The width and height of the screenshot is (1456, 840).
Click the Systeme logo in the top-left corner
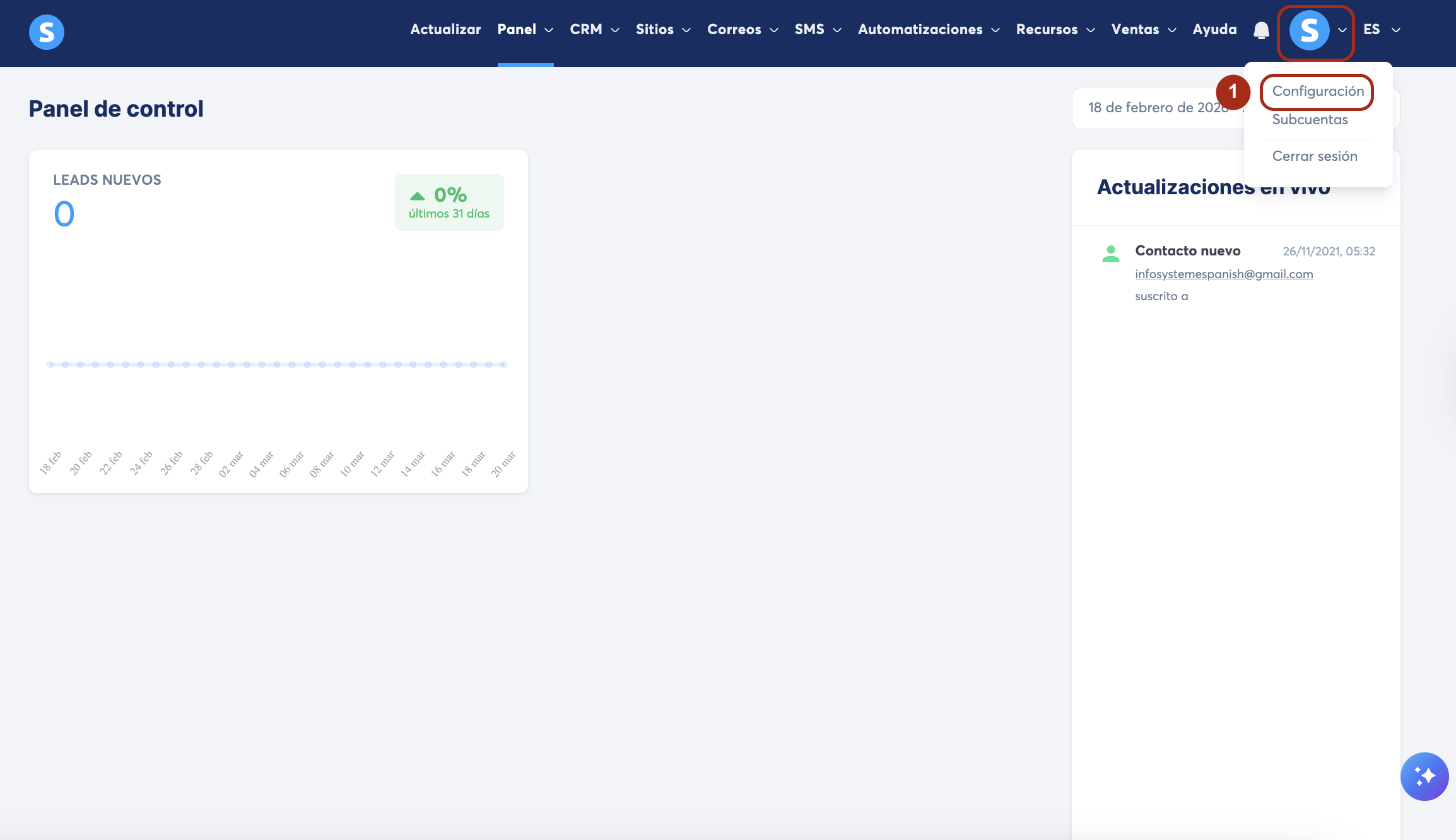tap(47, 32)
